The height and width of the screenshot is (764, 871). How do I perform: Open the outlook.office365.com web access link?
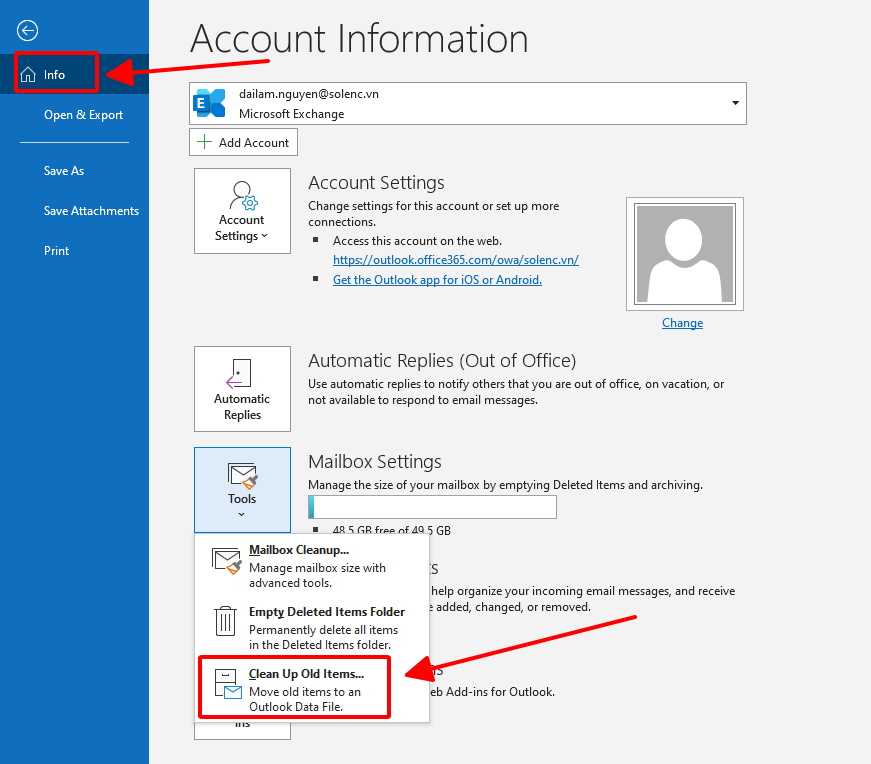tap(455, 260)
